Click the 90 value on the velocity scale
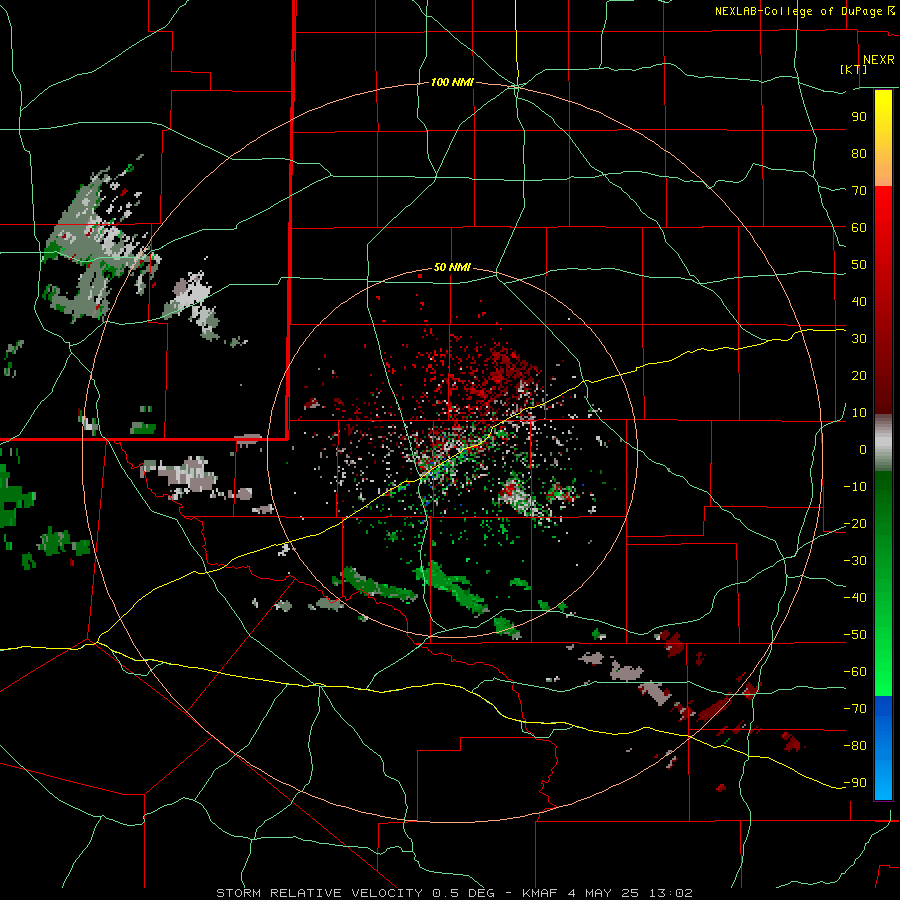The height and width of the screenshot is (900, 900). click(x=859, y=117)
